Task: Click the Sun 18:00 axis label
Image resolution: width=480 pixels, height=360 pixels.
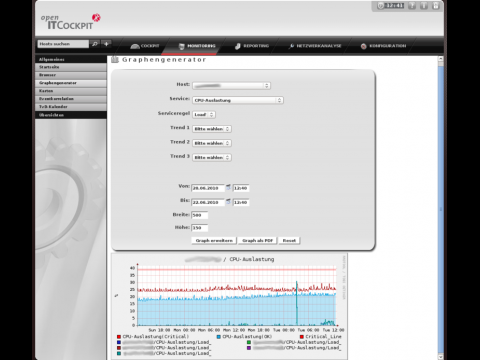Action: tap(159, 330)
